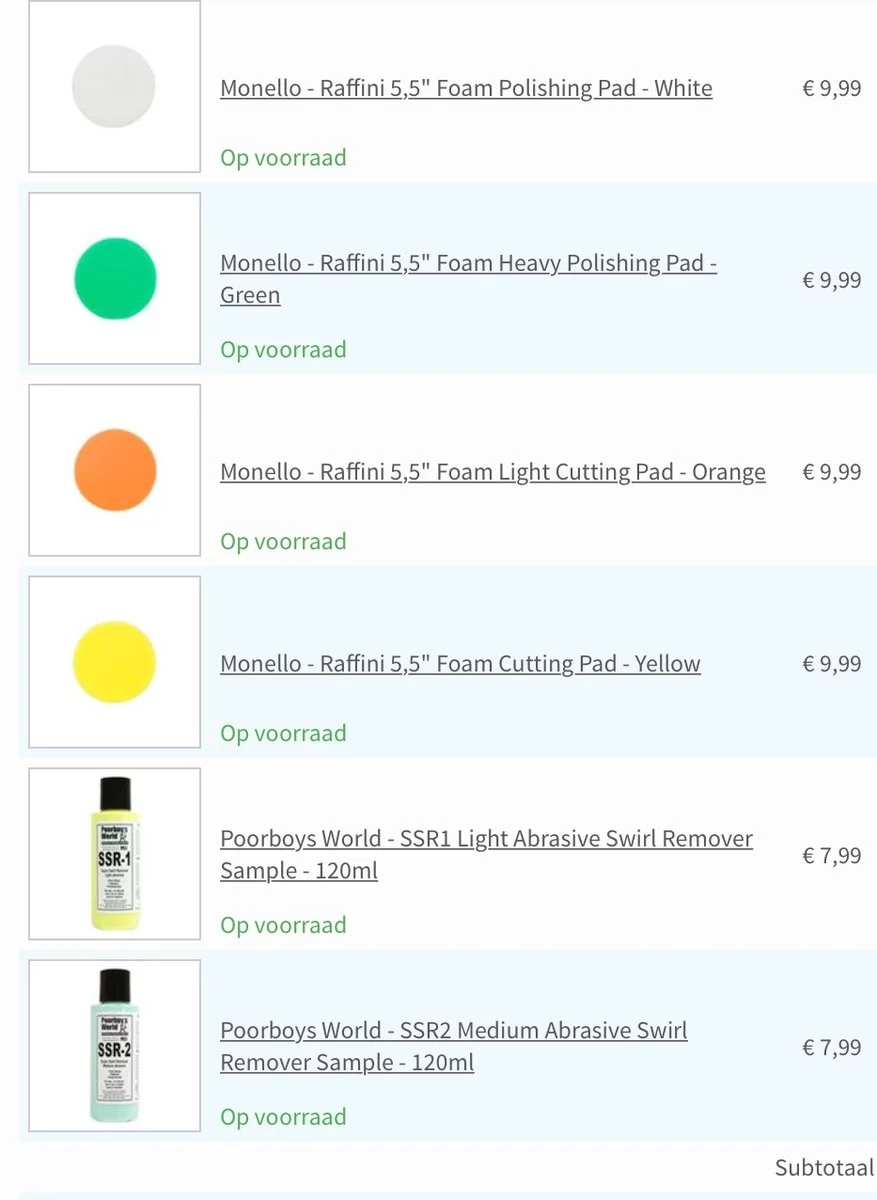Click the € 7,99 price of SSR2 sample
This screenshot has height=1200, width=877.
point(831,1048)
